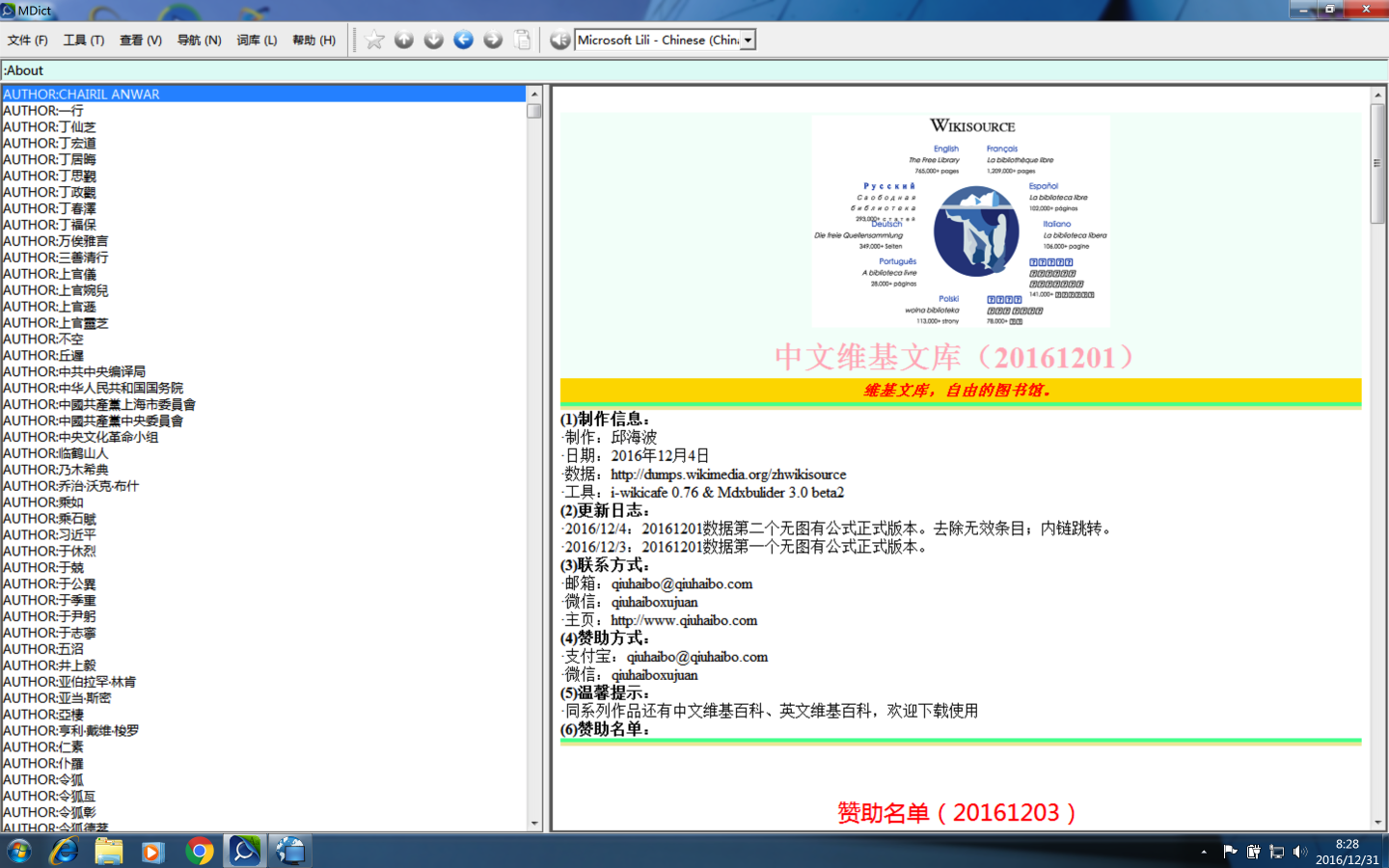The width and height of the screenshot is (1389, 868).
Task: Click the content pane scrollbar down arrow
Action: coord(1377,823)
